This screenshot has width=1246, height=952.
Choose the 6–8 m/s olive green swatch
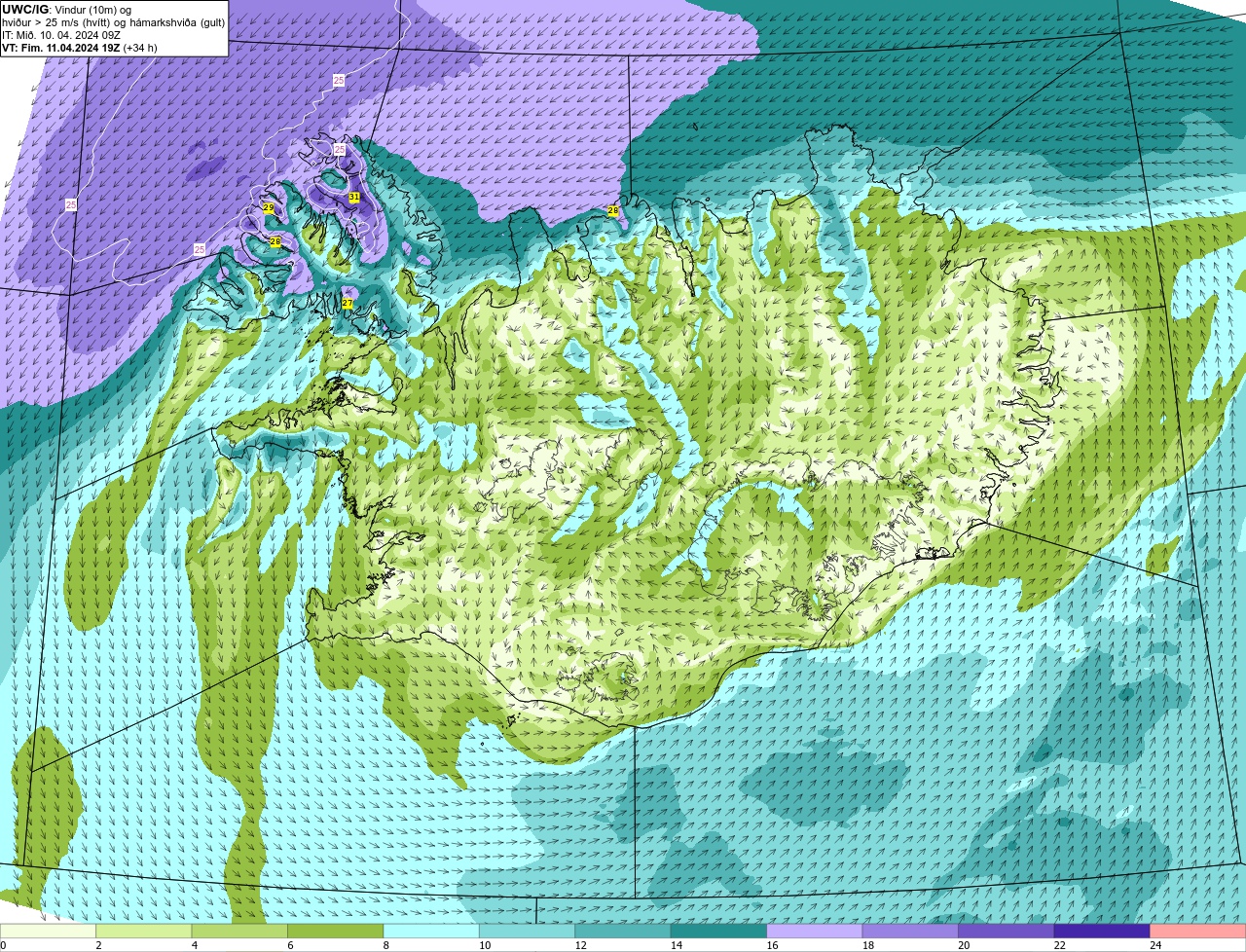336,931
